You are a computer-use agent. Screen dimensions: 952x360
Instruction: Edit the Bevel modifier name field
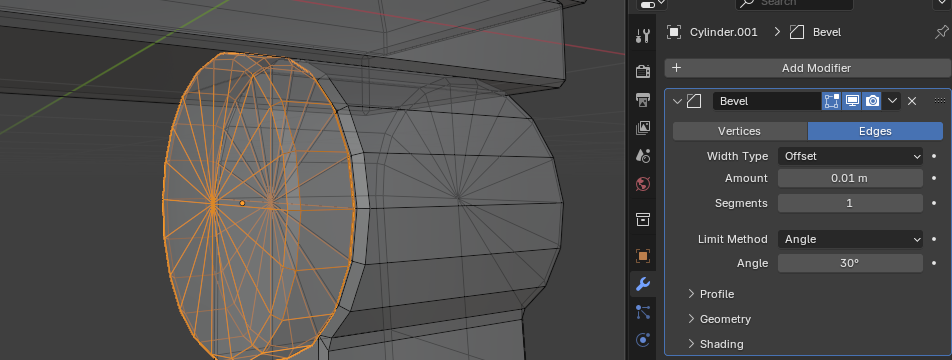tap(767, 101)
